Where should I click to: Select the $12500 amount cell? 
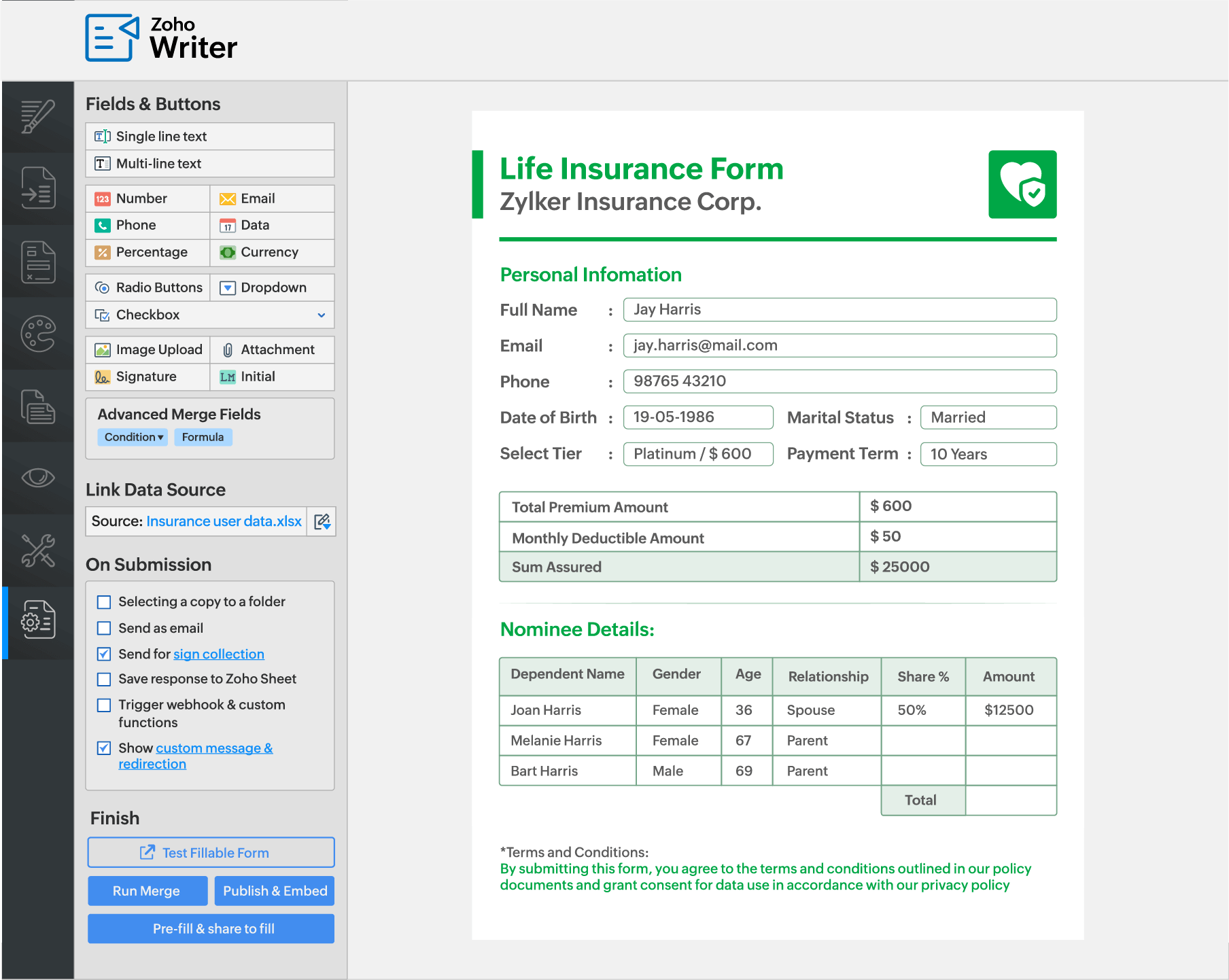tap(1011, 710)
